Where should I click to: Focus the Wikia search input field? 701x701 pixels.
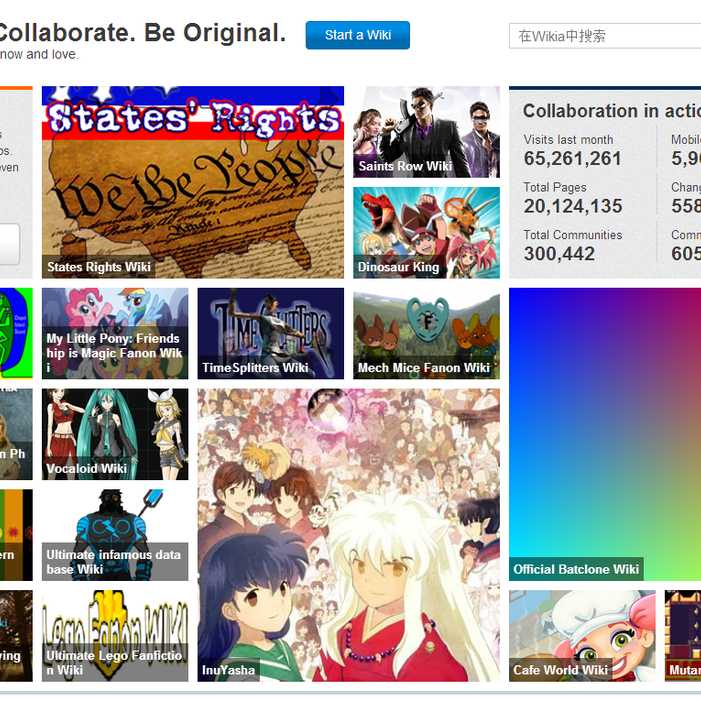click(605, 36)
